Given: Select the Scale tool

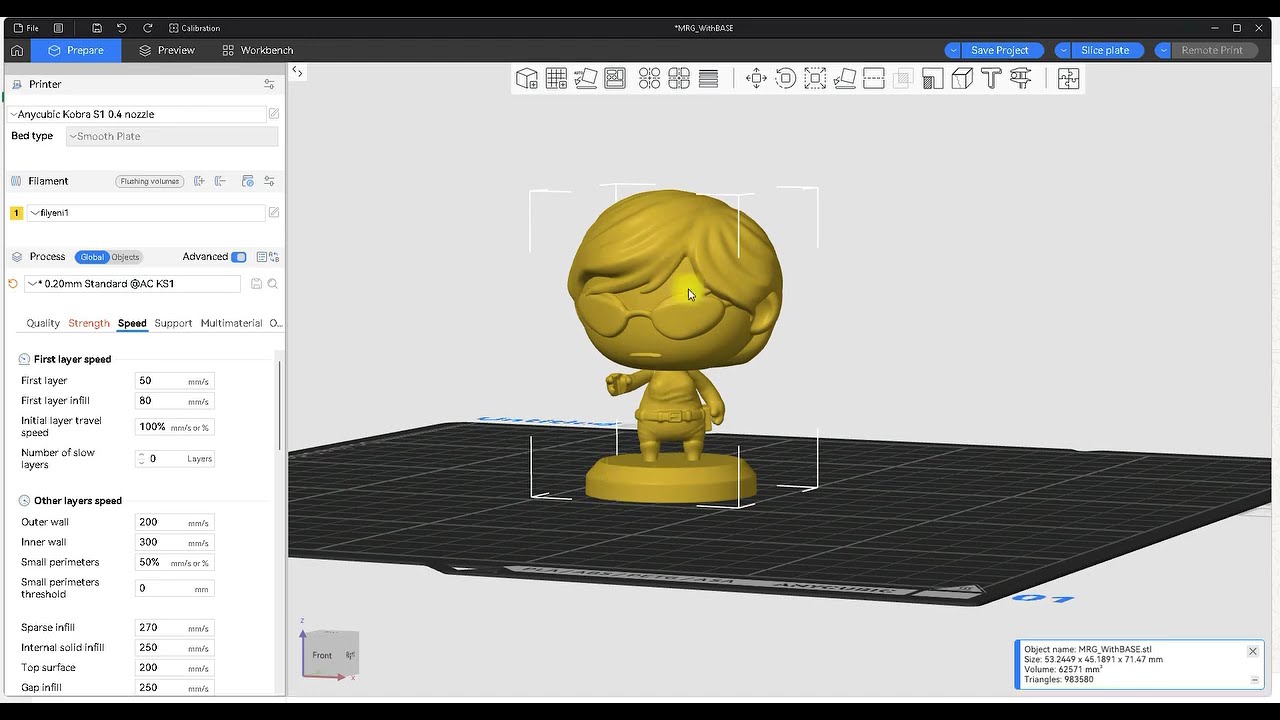Looking at the screenshot, I should click(x=815, y=78).
